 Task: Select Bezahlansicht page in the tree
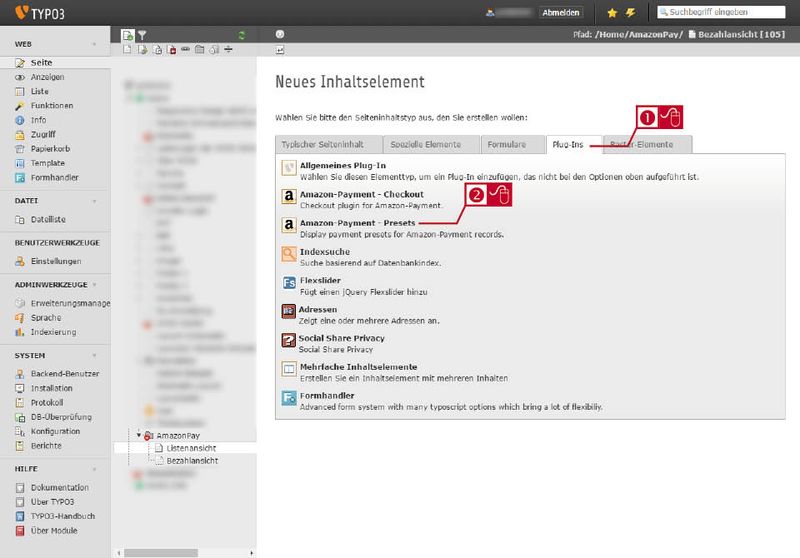pyautogui.click(x=192, y=461)
